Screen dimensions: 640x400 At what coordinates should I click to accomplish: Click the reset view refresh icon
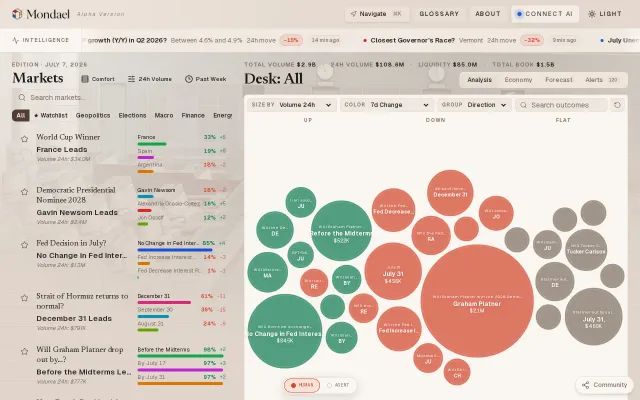[617, 105]
